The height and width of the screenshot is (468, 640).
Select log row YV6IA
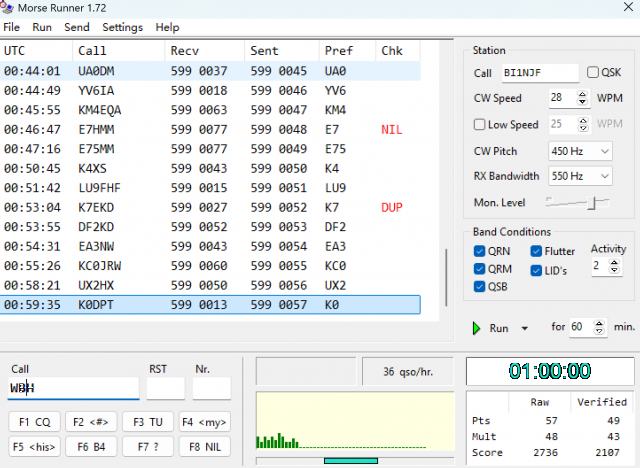pos(210,91)
